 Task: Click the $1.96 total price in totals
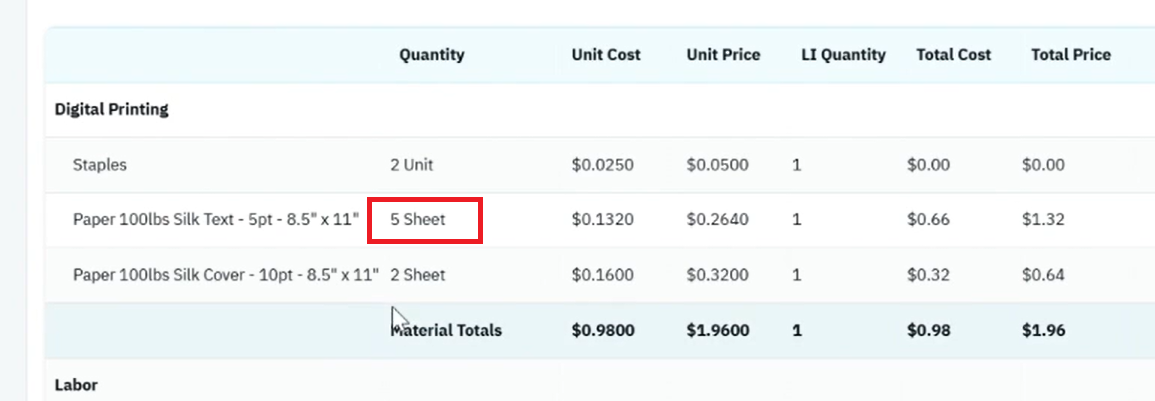click(x=1043, y=330)
